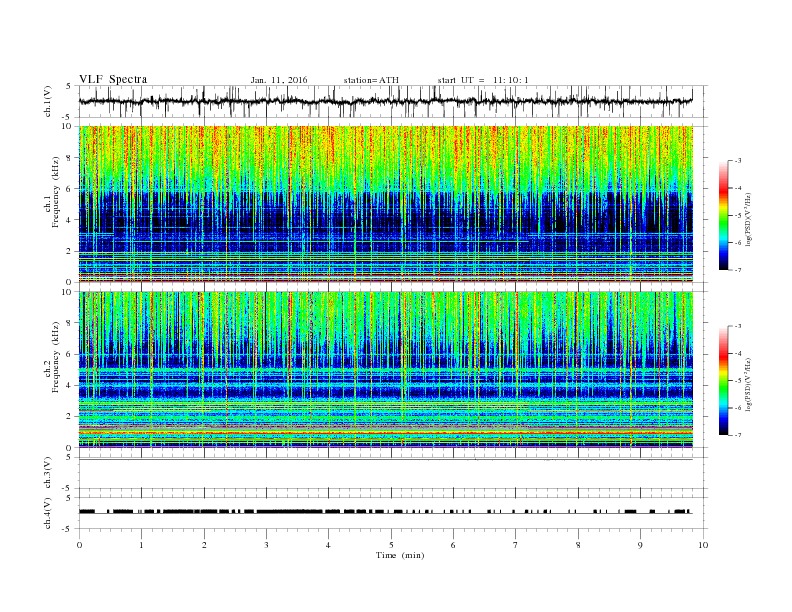Click the time axis tick label "3"

coord(266,545)
